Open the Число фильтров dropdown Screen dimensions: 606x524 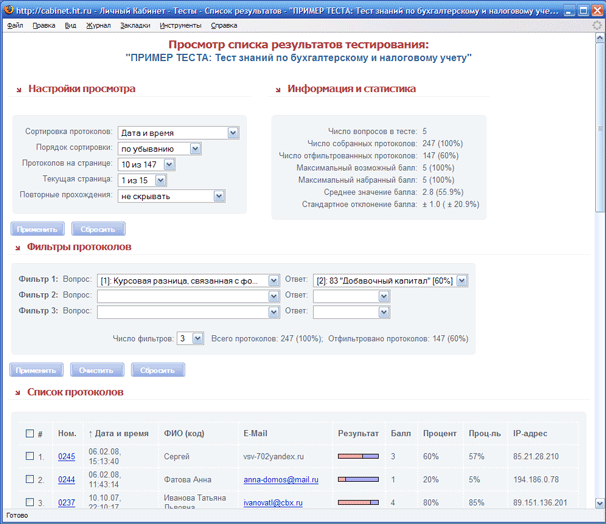[x=190, y=339]
